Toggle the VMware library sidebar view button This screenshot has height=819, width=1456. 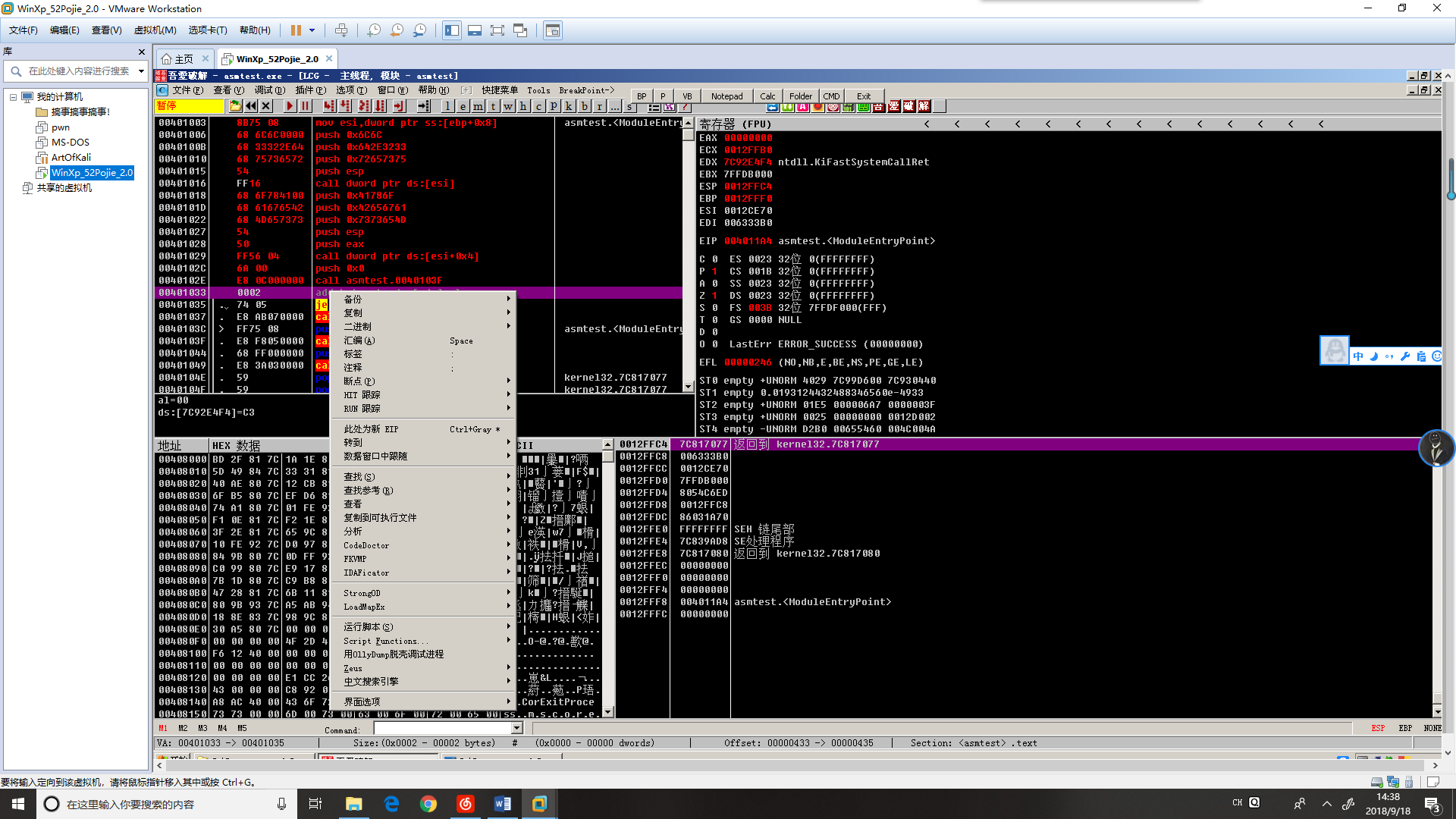[x=452, y=30]
